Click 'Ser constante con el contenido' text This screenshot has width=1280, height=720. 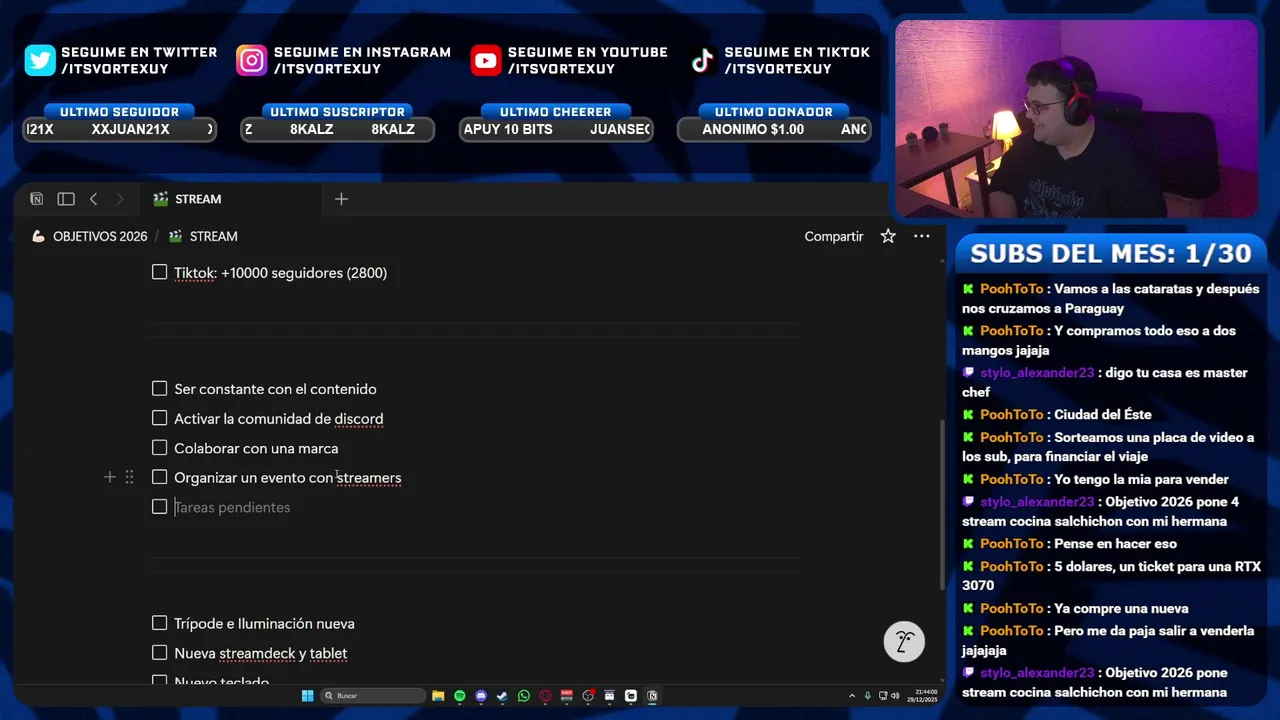(x=275, y=389)
